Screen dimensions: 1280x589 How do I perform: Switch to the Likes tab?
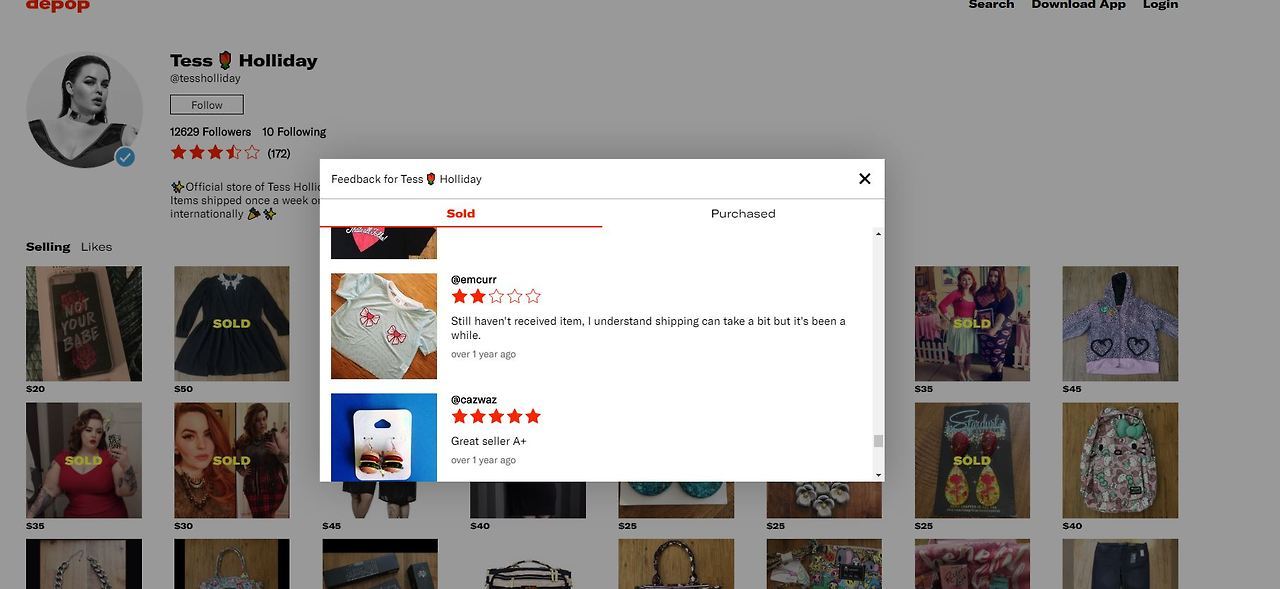(x=96, y=247)
